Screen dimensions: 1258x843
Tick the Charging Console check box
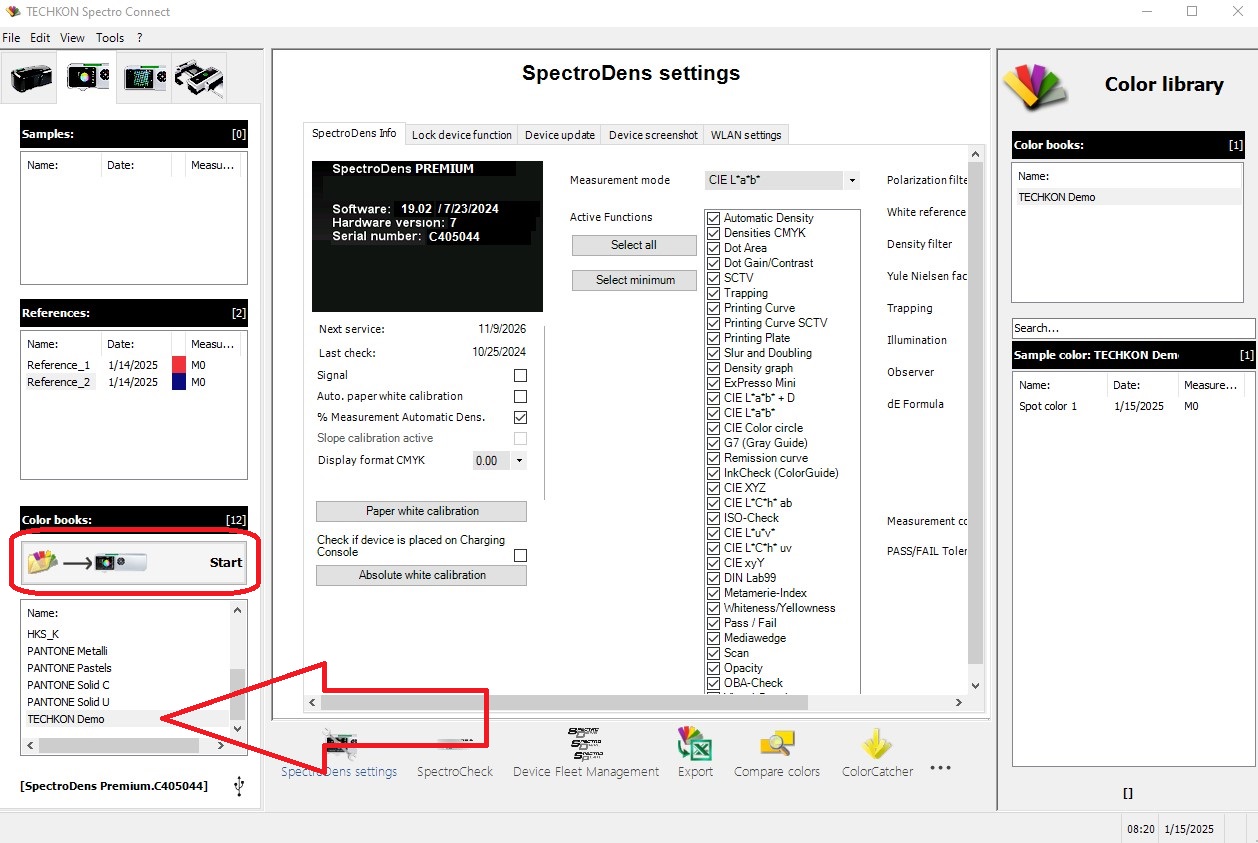point(520,555)
